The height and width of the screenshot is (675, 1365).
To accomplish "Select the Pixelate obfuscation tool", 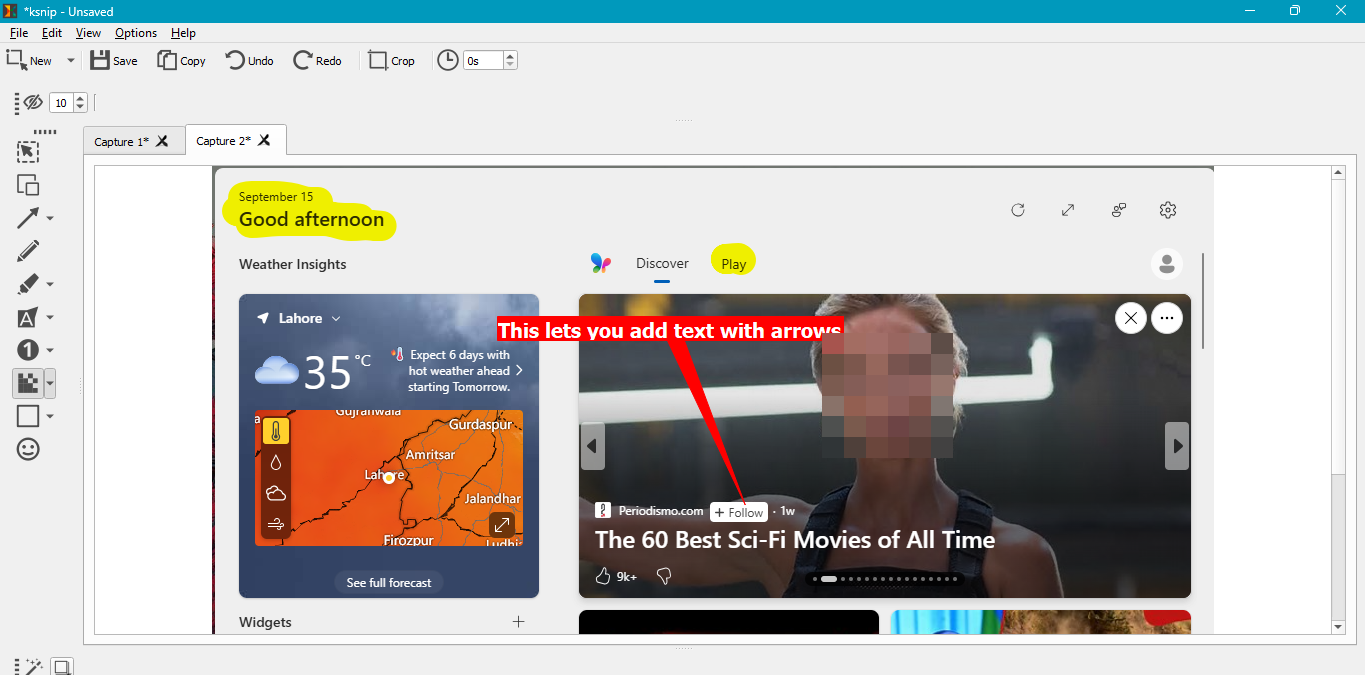I will (28, 383).
